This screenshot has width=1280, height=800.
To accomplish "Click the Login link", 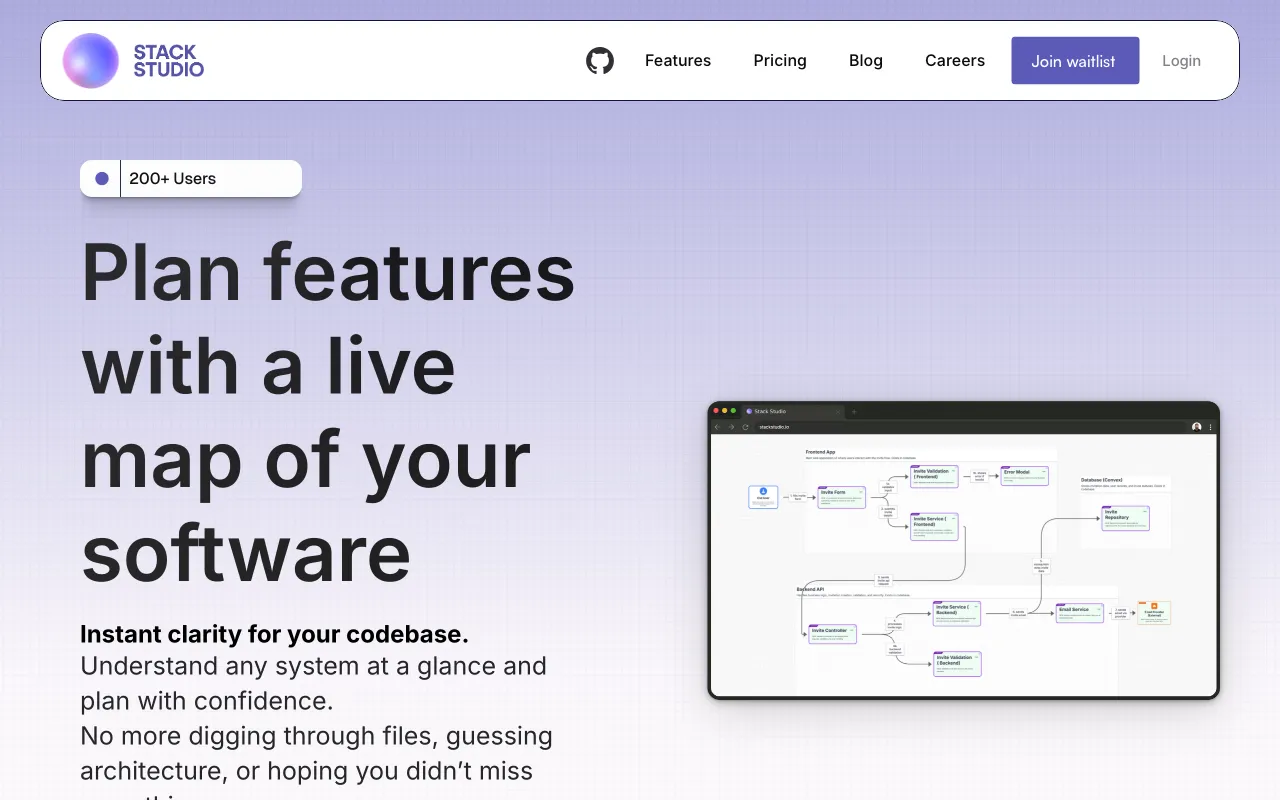I will point(1181,60).
